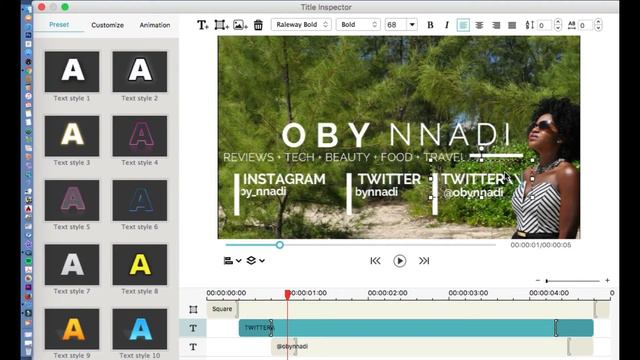The width and height of the screenshot is (640, 360).
Task: Switch to the Preset tab
Action: tap(59, 24)
